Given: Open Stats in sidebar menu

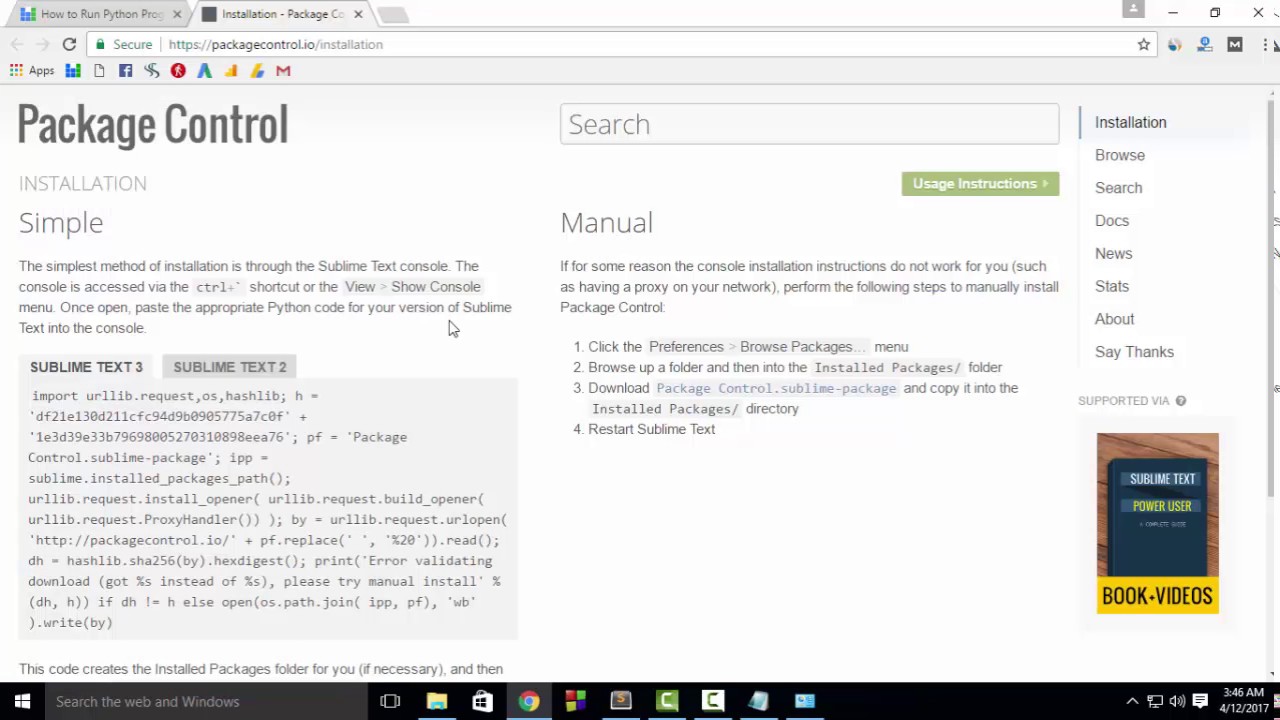Looking at the screenshot, I should [1112, 286].
